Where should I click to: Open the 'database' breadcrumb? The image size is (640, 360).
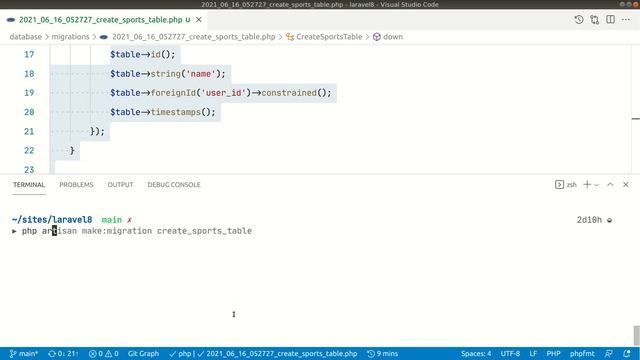click(x=26, y=37)
